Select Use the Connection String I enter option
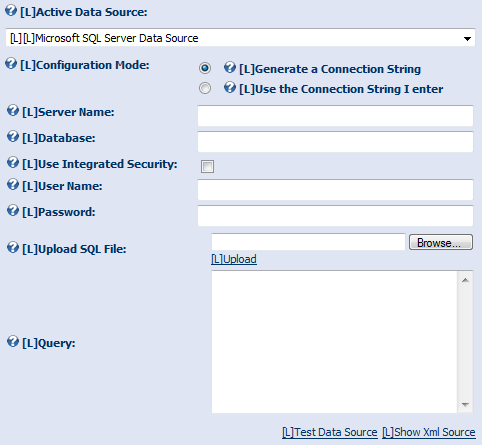 [x=205, y=88]
